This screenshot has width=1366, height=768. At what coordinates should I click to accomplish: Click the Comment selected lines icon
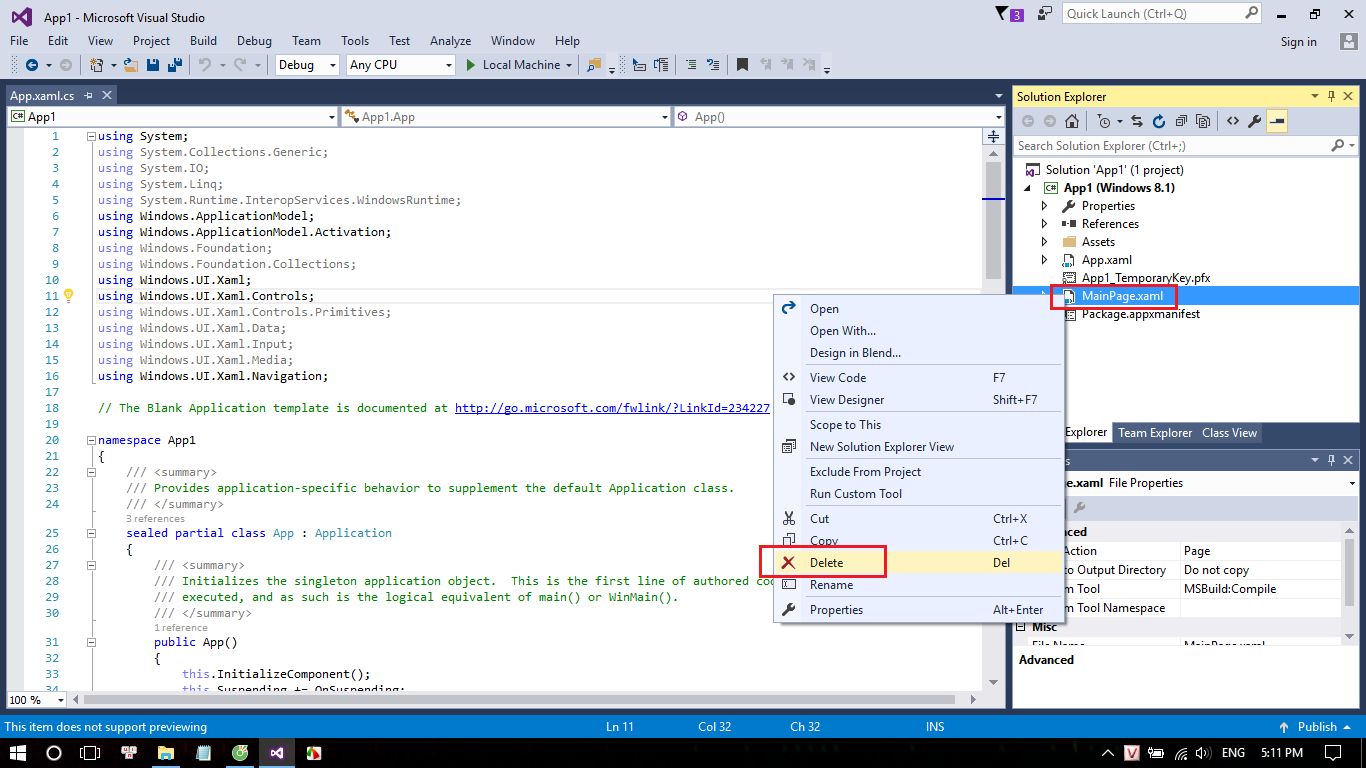(691, 65)
